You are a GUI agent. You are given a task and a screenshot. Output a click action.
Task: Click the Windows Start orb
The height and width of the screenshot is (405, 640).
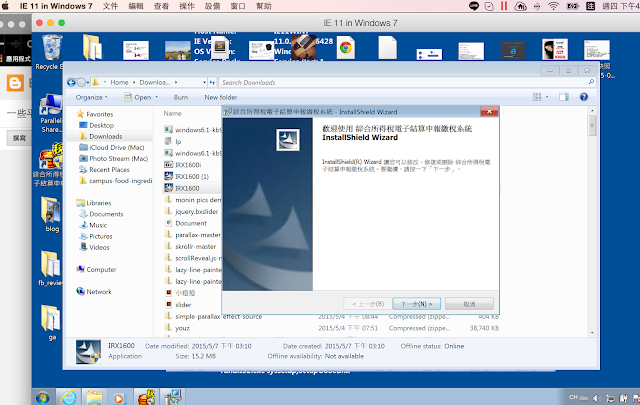pos(42,397)
